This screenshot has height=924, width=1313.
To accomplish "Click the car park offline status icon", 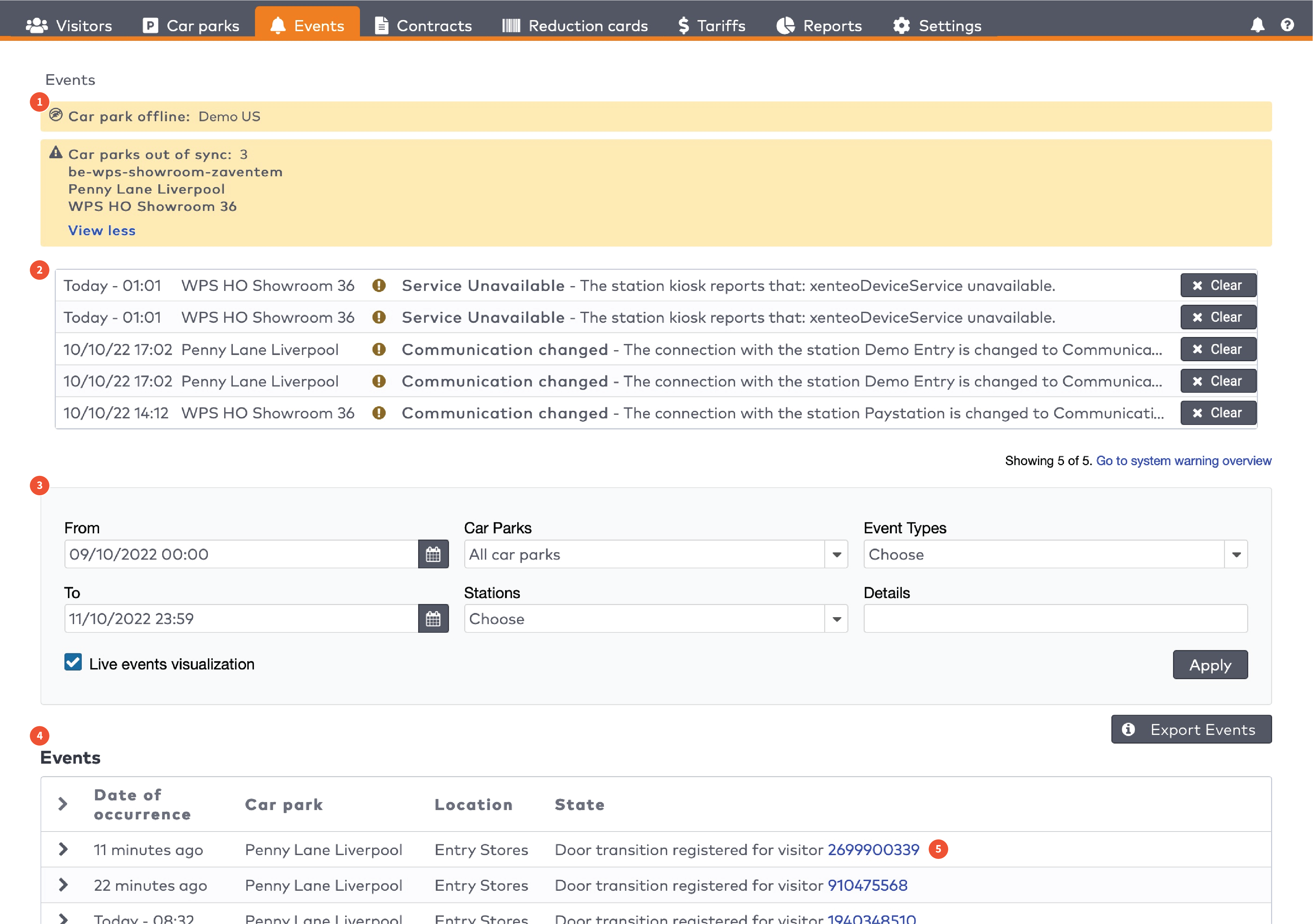I will 55,115.
